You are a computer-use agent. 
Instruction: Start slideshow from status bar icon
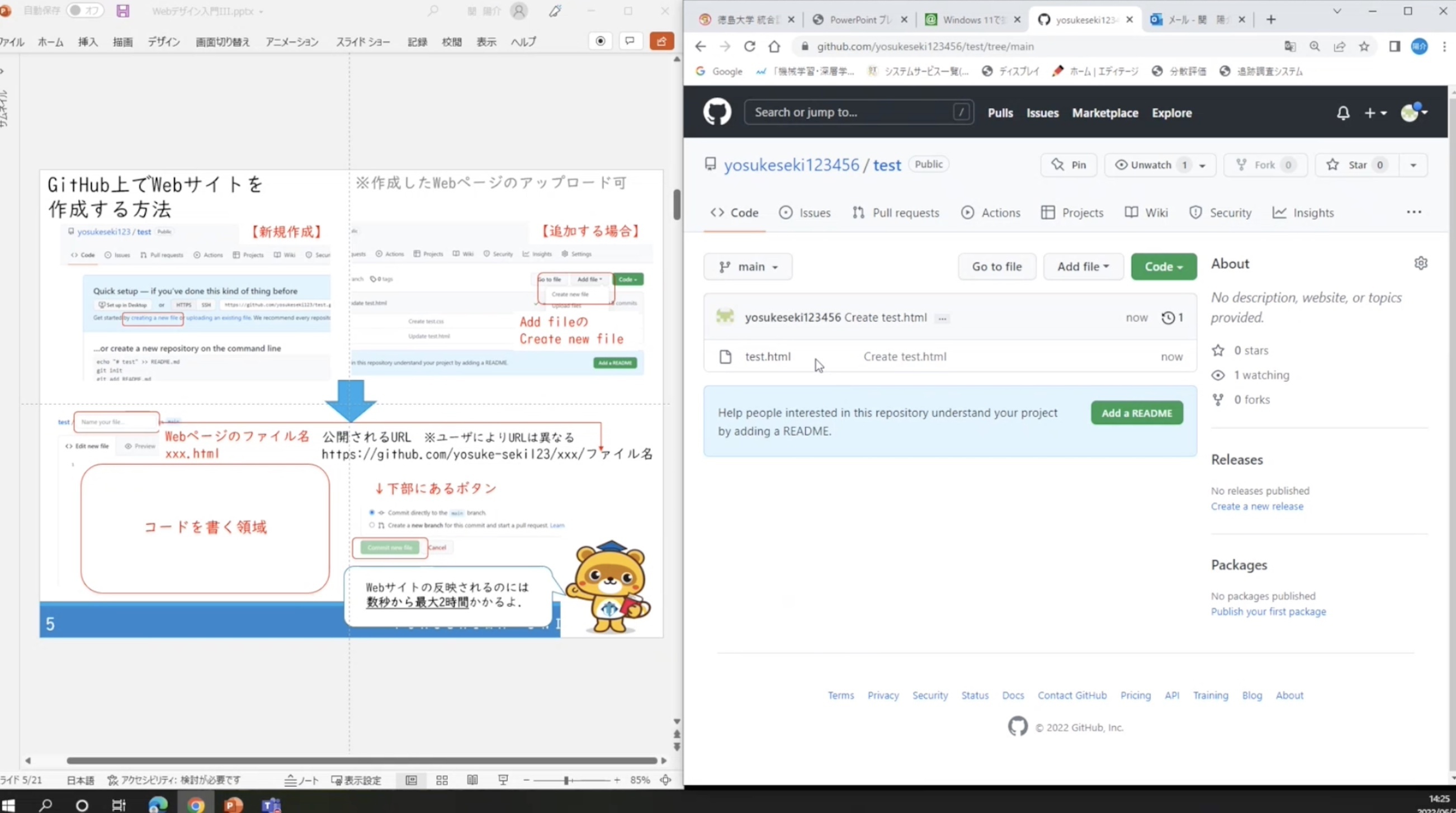coord(503,780)
